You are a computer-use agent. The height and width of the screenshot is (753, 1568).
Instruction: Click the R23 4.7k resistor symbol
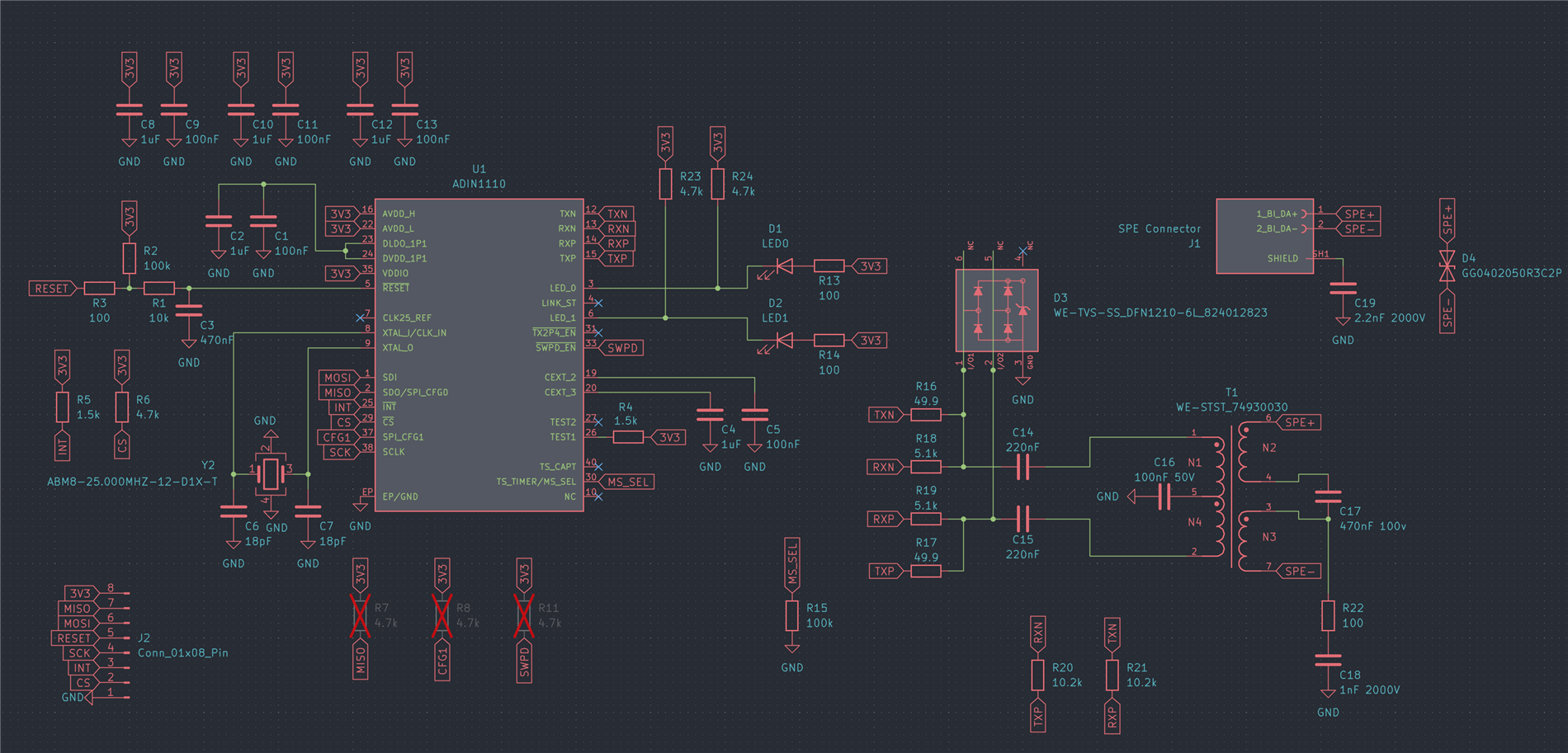click(665, 184)
